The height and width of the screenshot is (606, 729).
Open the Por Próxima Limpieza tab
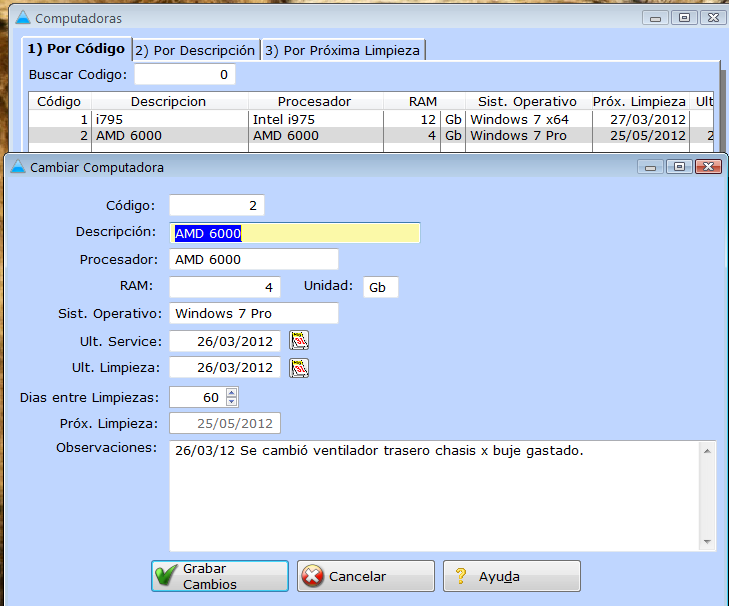(343, 50)
